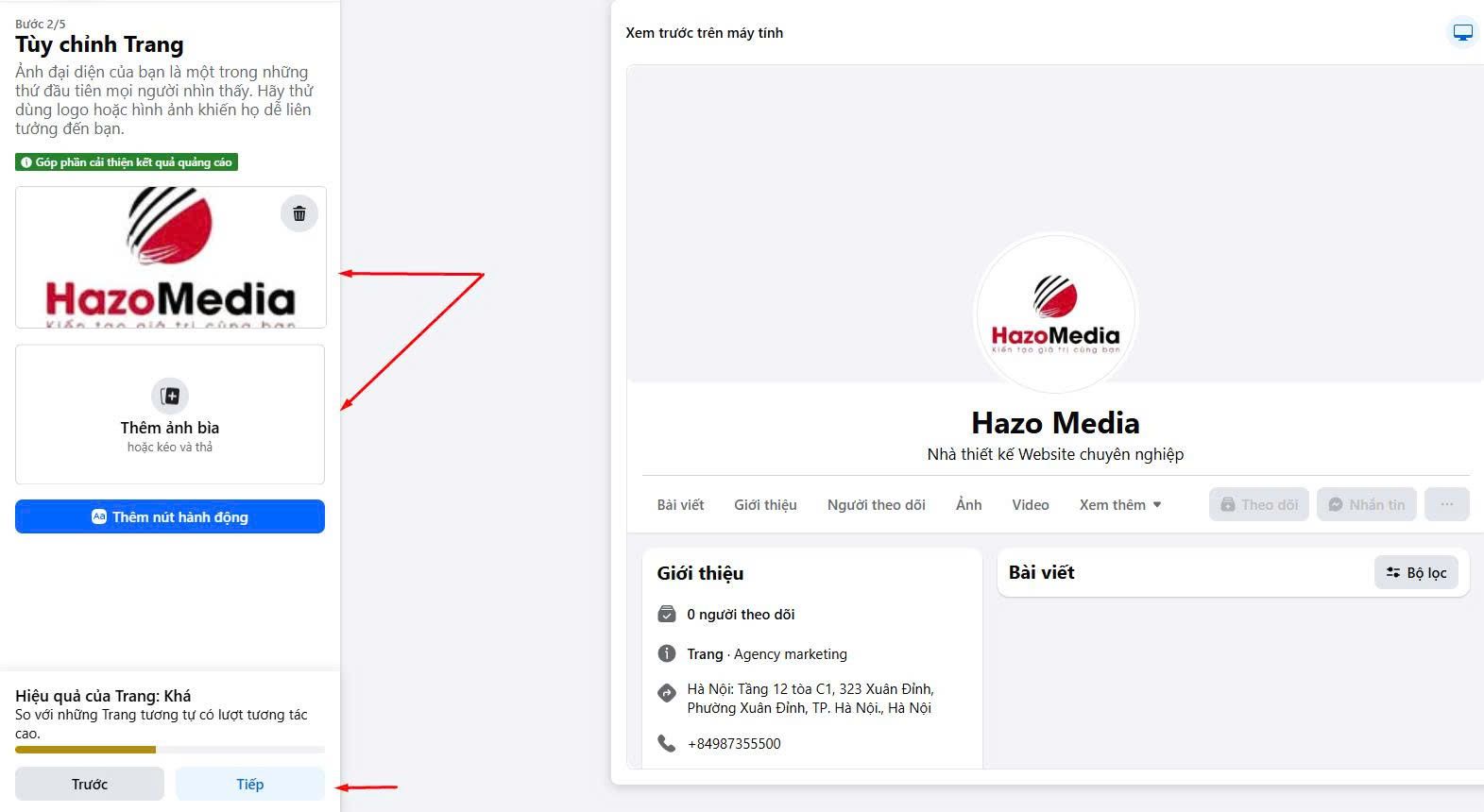Click the directions icon beside the Hà Nội address
Viewport: 1484px width, 812px height.
click(x=667, y=693)
